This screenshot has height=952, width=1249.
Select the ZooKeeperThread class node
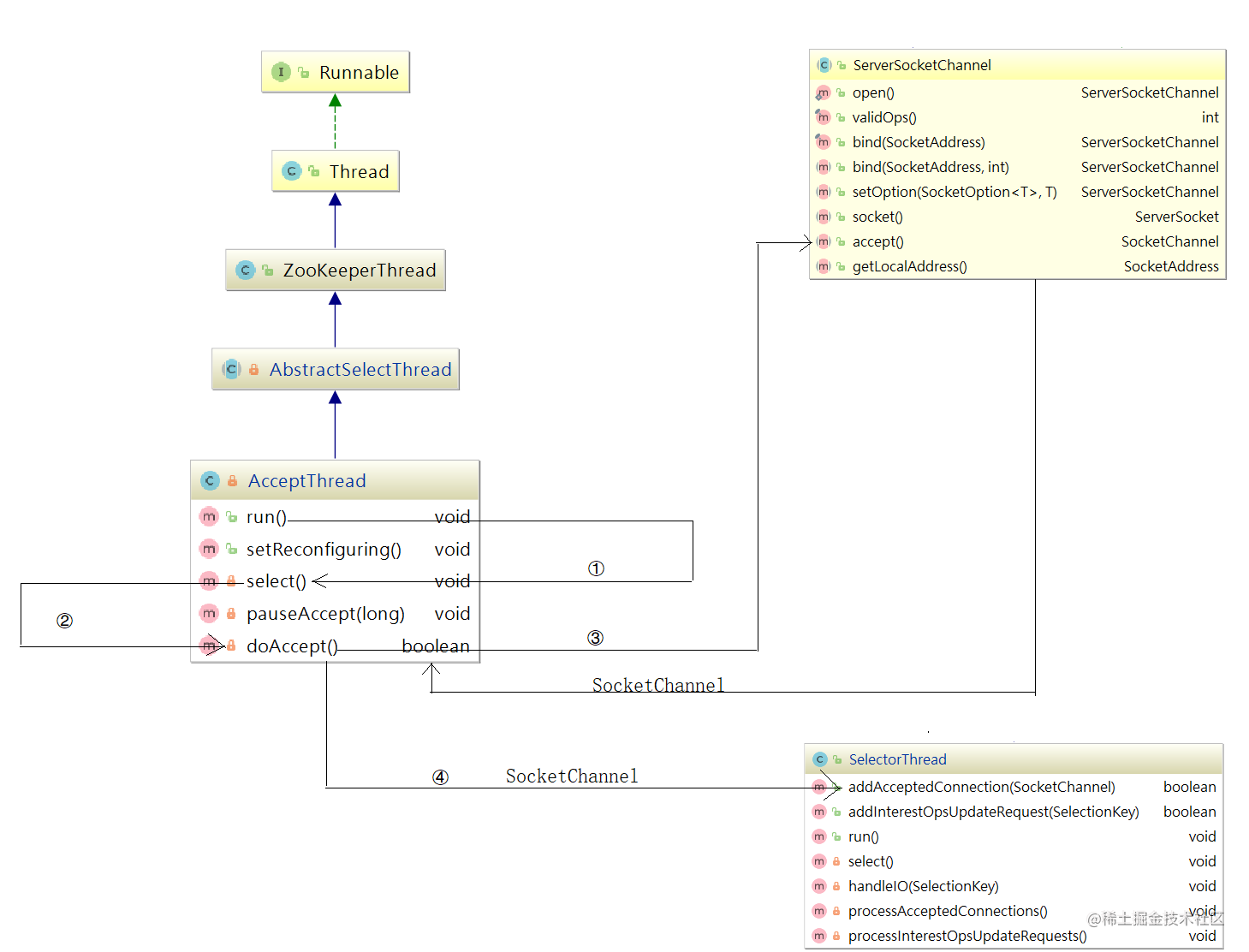pyautogui.click(x=336, y=270)
